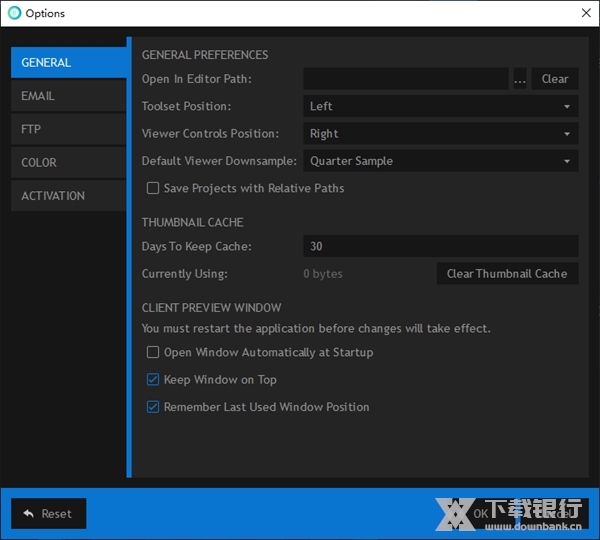Viewport: 600px width, 540px height.
Task: Expand the Viewer Controls Position dropdown
Action: point(440,134)
